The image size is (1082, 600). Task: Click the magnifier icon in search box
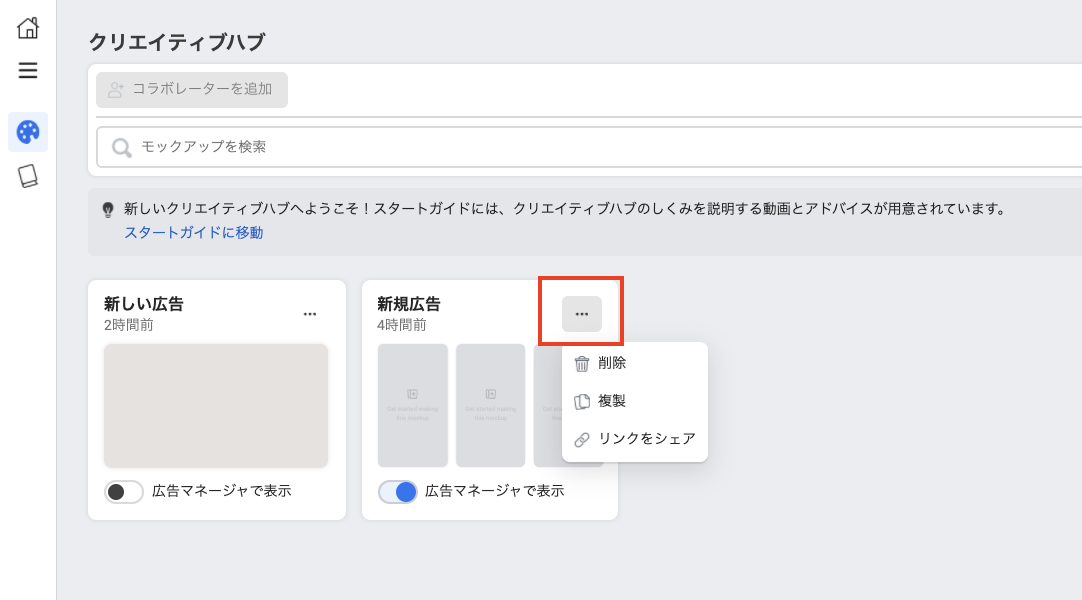(122, 147)
